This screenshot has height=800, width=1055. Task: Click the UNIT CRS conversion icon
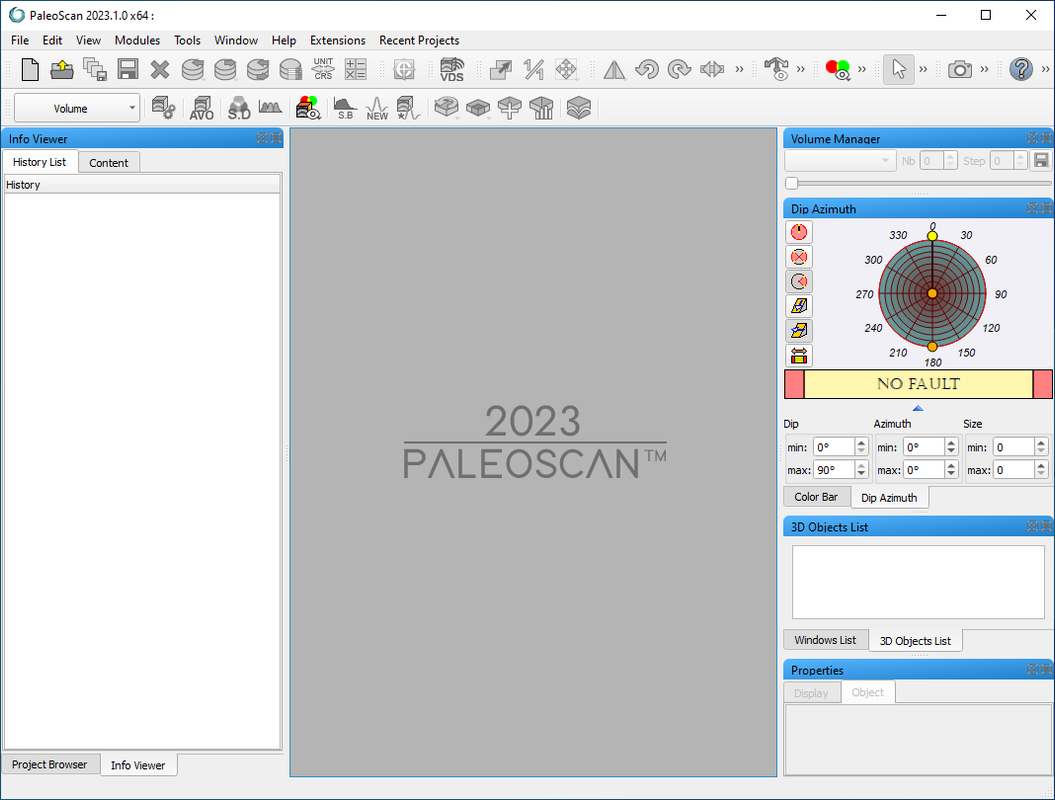323,69
